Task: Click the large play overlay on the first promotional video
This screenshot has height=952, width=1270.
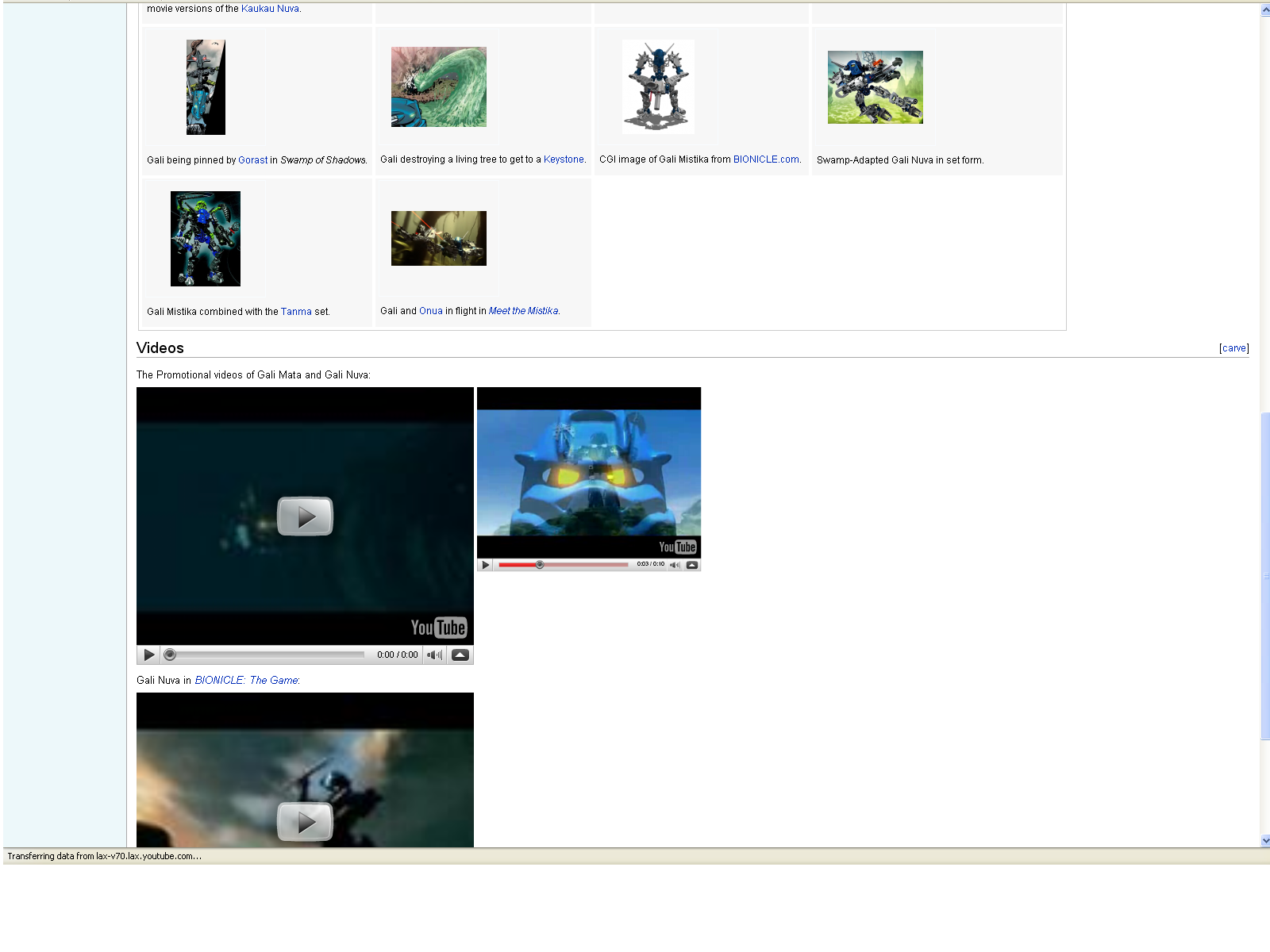Action: click(305, 516)
